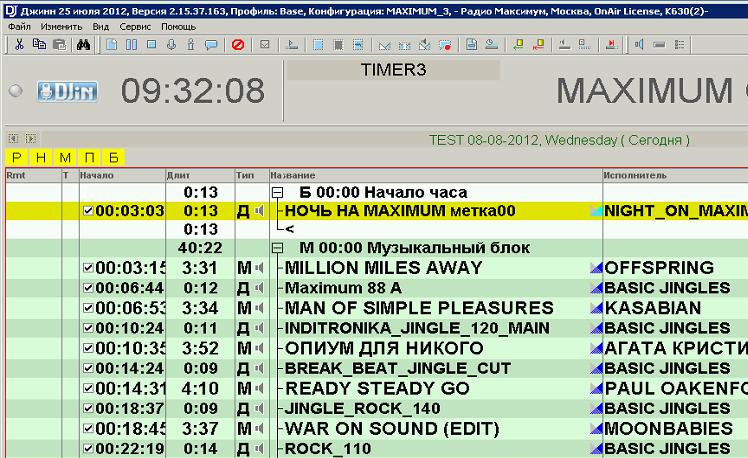This screenshot has width=748, height=458.
Task: Click the checkmark box toolbar icon
Action: coord(265,45)
